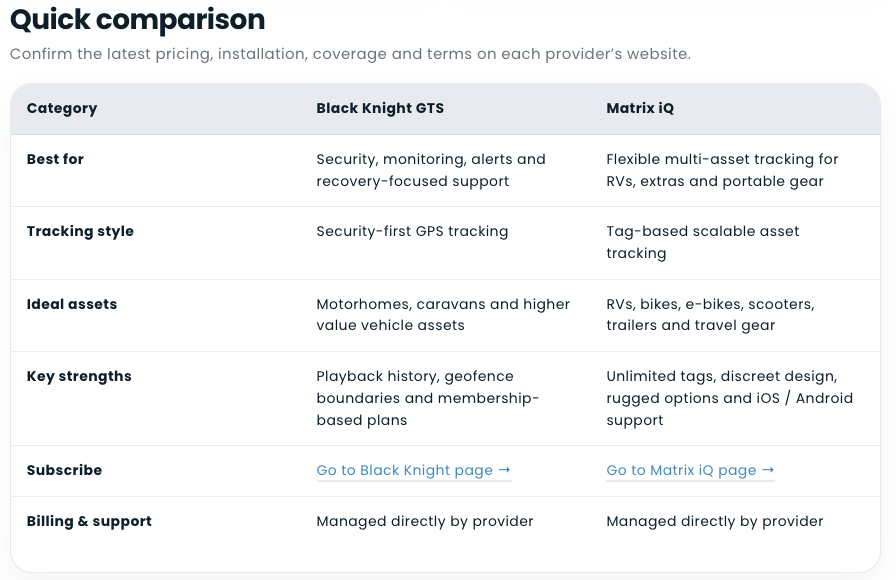Select the Category column header
Viewport: 896px width, 580px height.
62,108
